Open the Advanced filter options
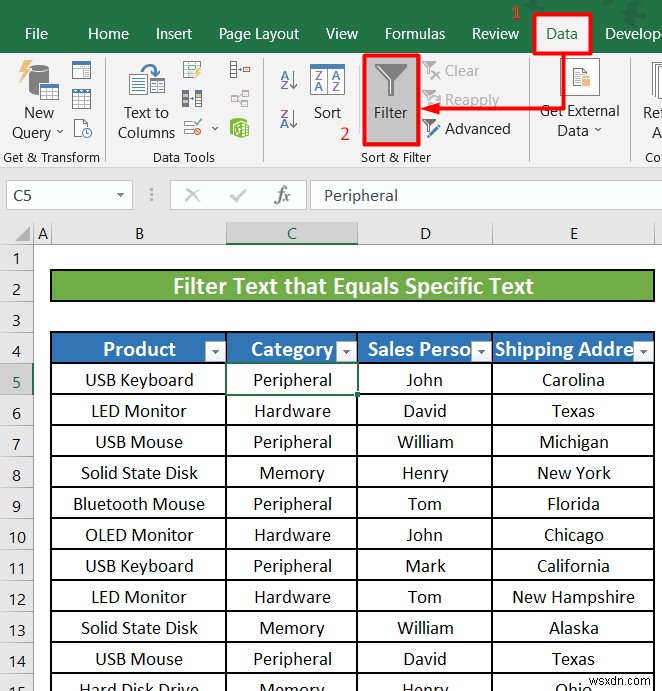The image size is (662, 691). (x=466, y=129)
